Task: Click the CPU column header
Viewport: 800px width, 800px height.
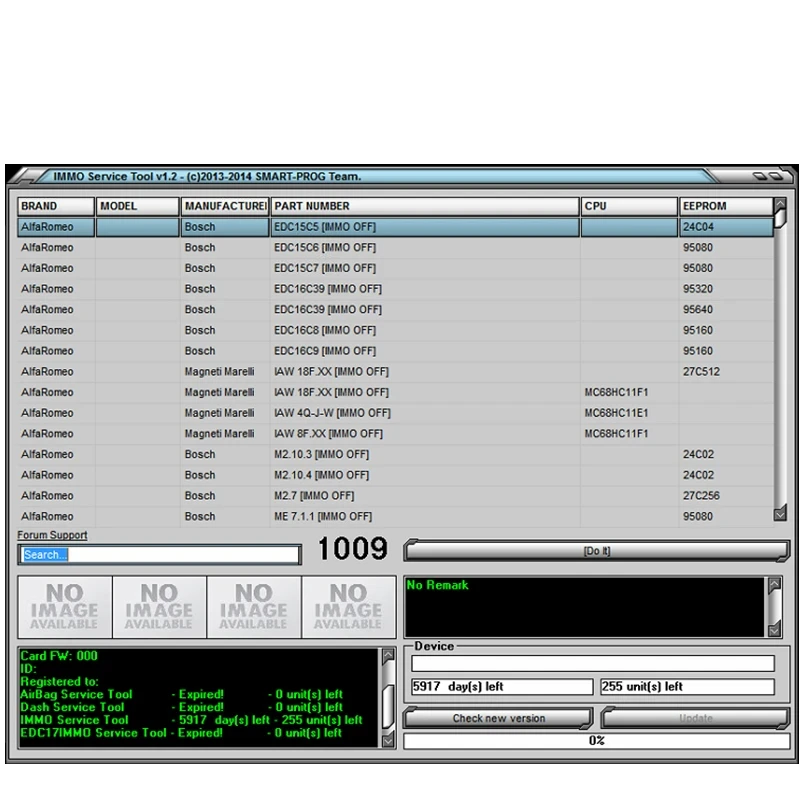Action: 629,206
